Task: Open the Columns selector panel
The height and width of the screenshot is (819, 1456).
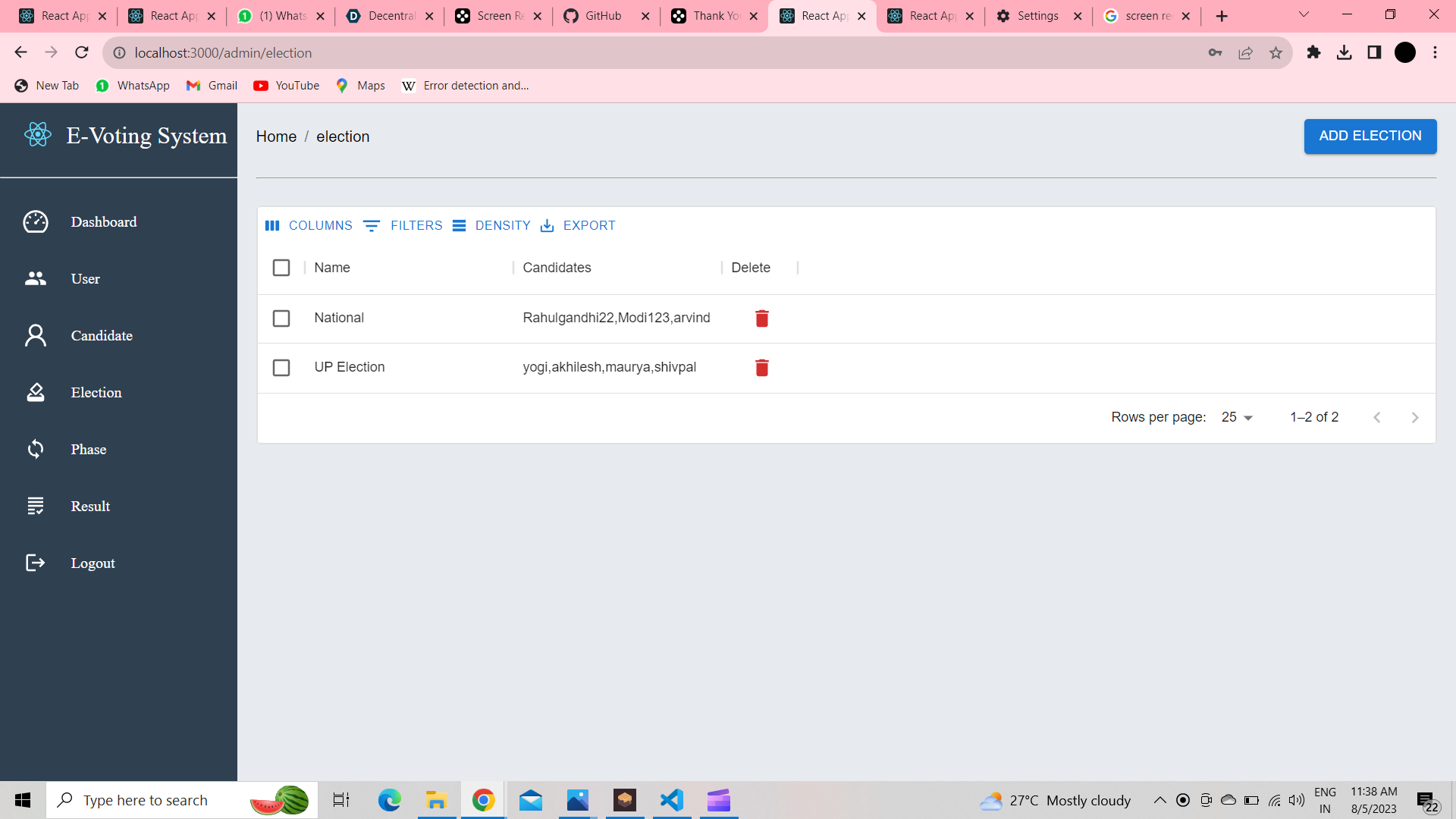Action: [x=309, y=226]
